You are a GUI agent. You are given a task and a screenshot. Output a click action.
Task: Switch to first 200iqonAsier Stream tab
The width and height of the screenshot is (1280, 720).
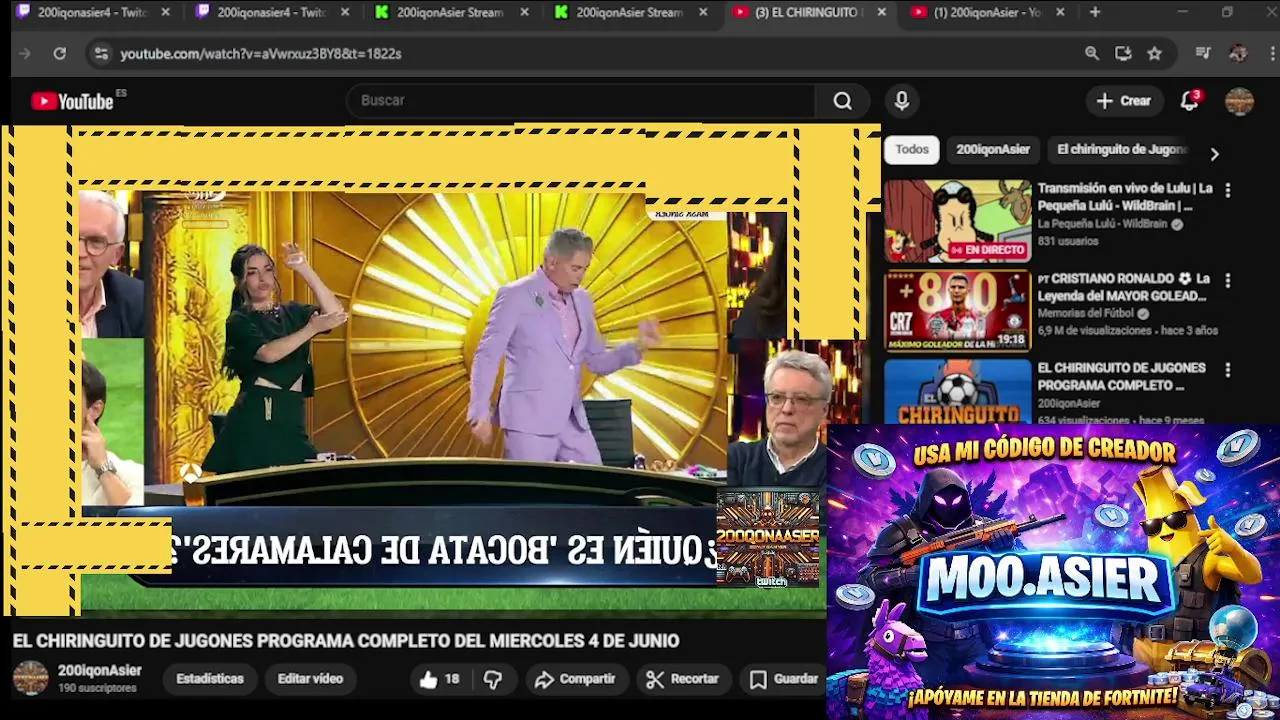452,12
